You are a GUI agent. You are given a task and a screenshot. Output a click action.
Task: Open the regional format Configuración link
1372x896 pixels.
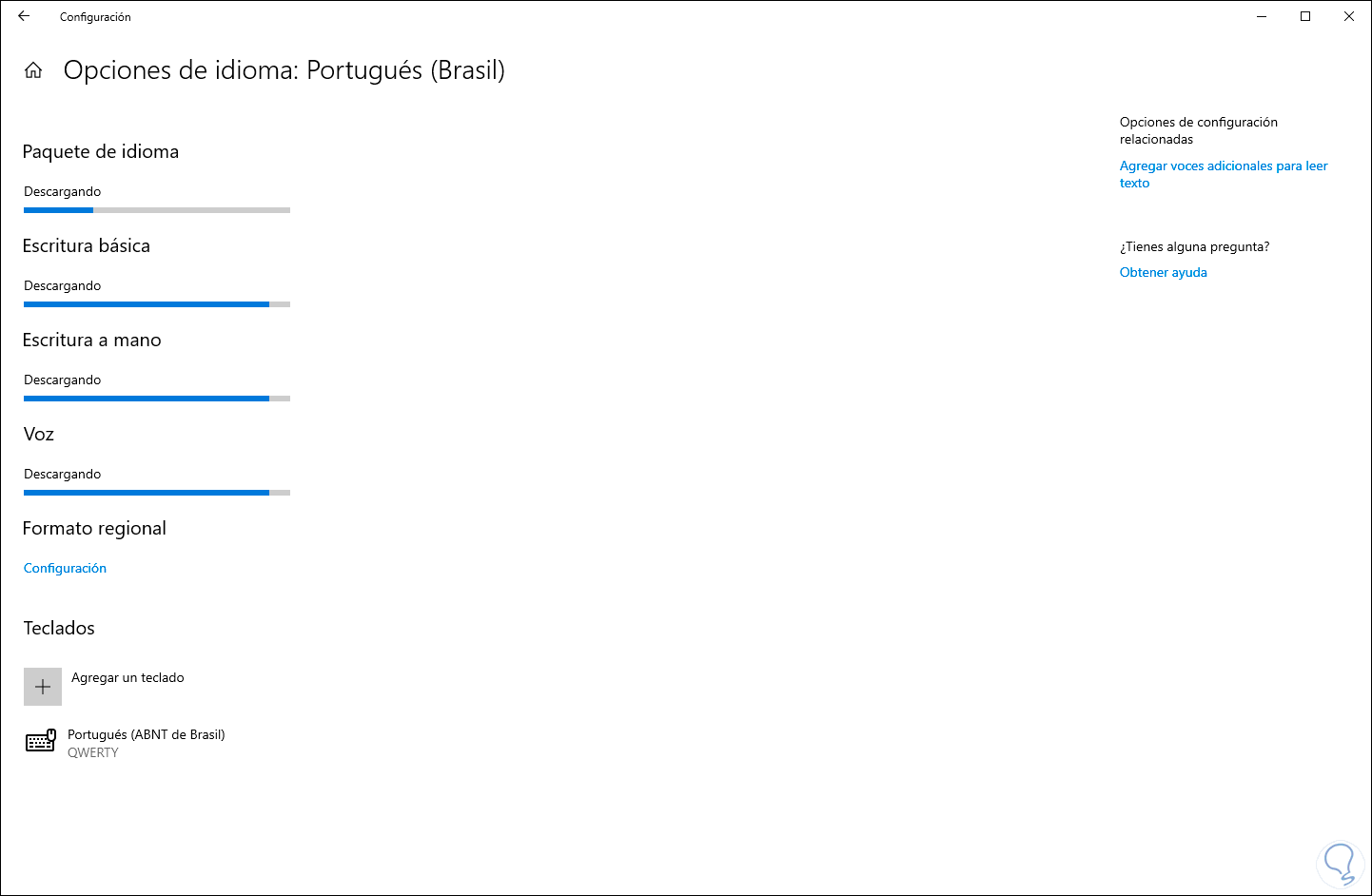[65, 568]
